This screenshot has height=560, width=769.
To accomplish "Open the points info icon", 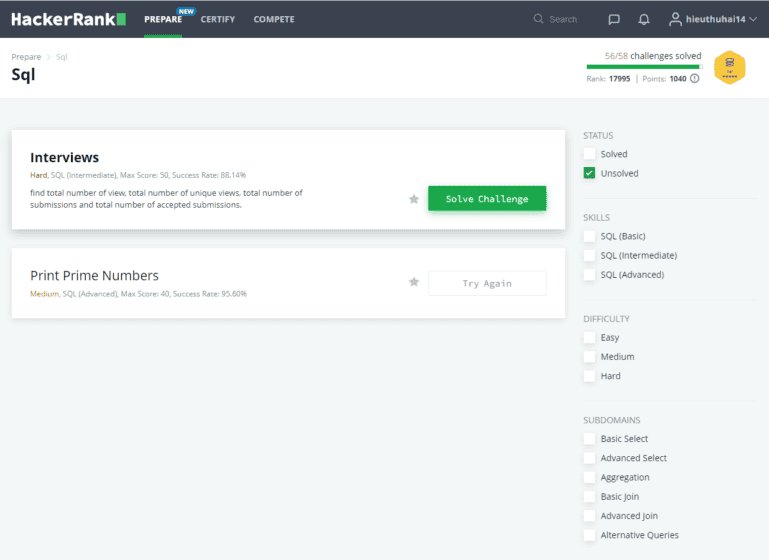I will pyautogui.click(x=694, y=78).
